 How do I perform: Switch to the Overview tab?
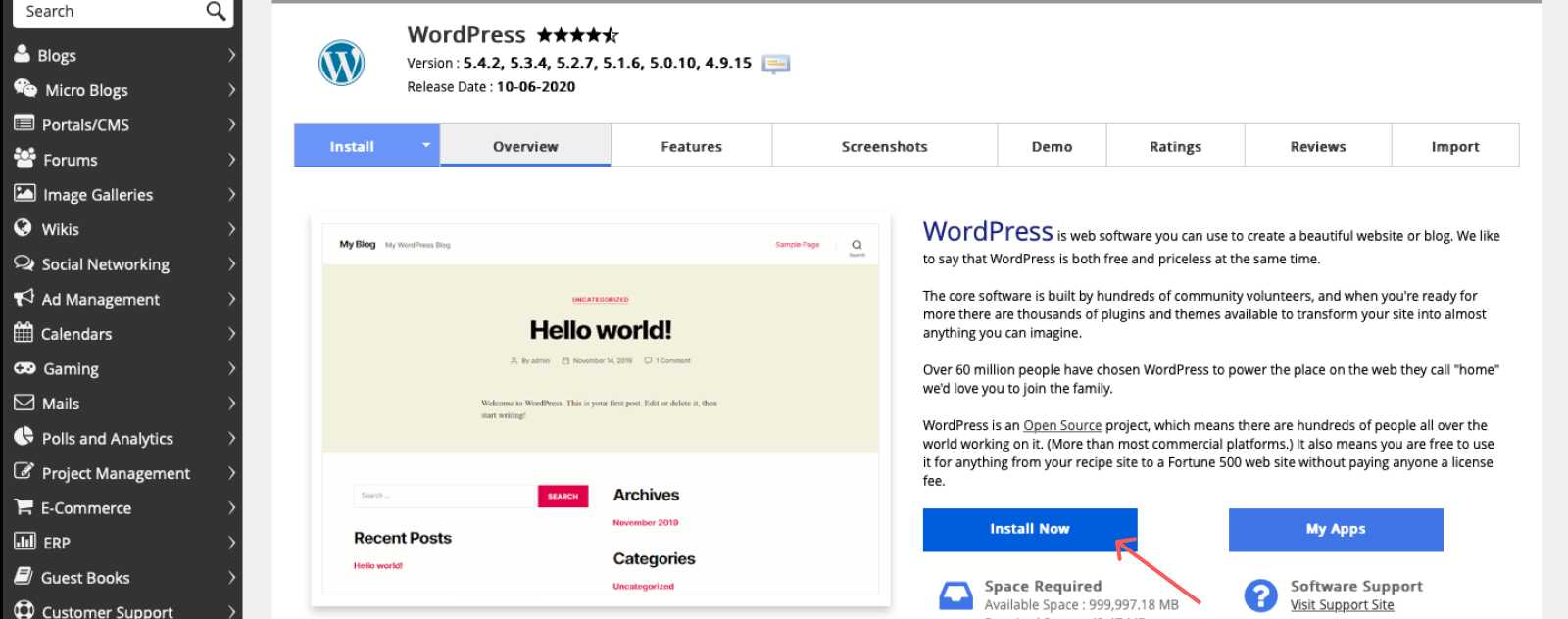[525, 146]
